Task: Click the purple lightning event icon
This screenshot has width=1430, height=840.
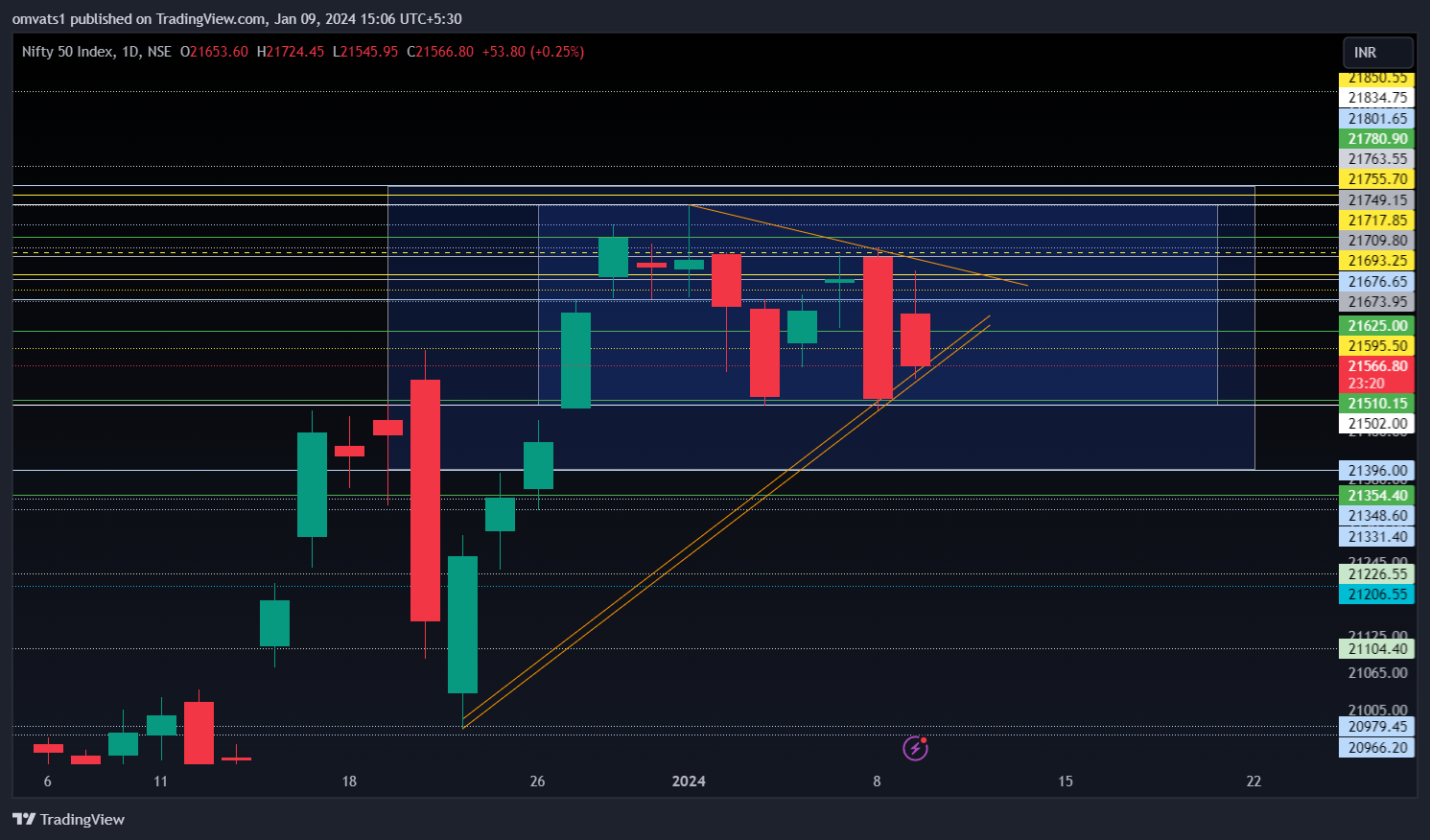Action: click(x=916, y=748)
